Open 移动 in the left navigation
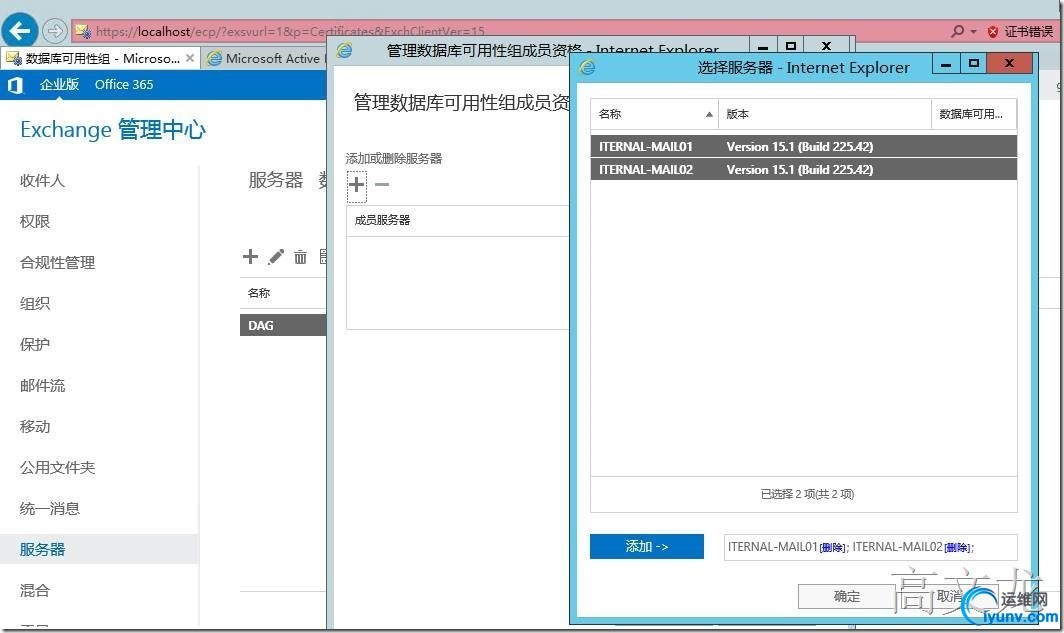The height and width of the screenshot is (633, 1064). tap(35, 427)
